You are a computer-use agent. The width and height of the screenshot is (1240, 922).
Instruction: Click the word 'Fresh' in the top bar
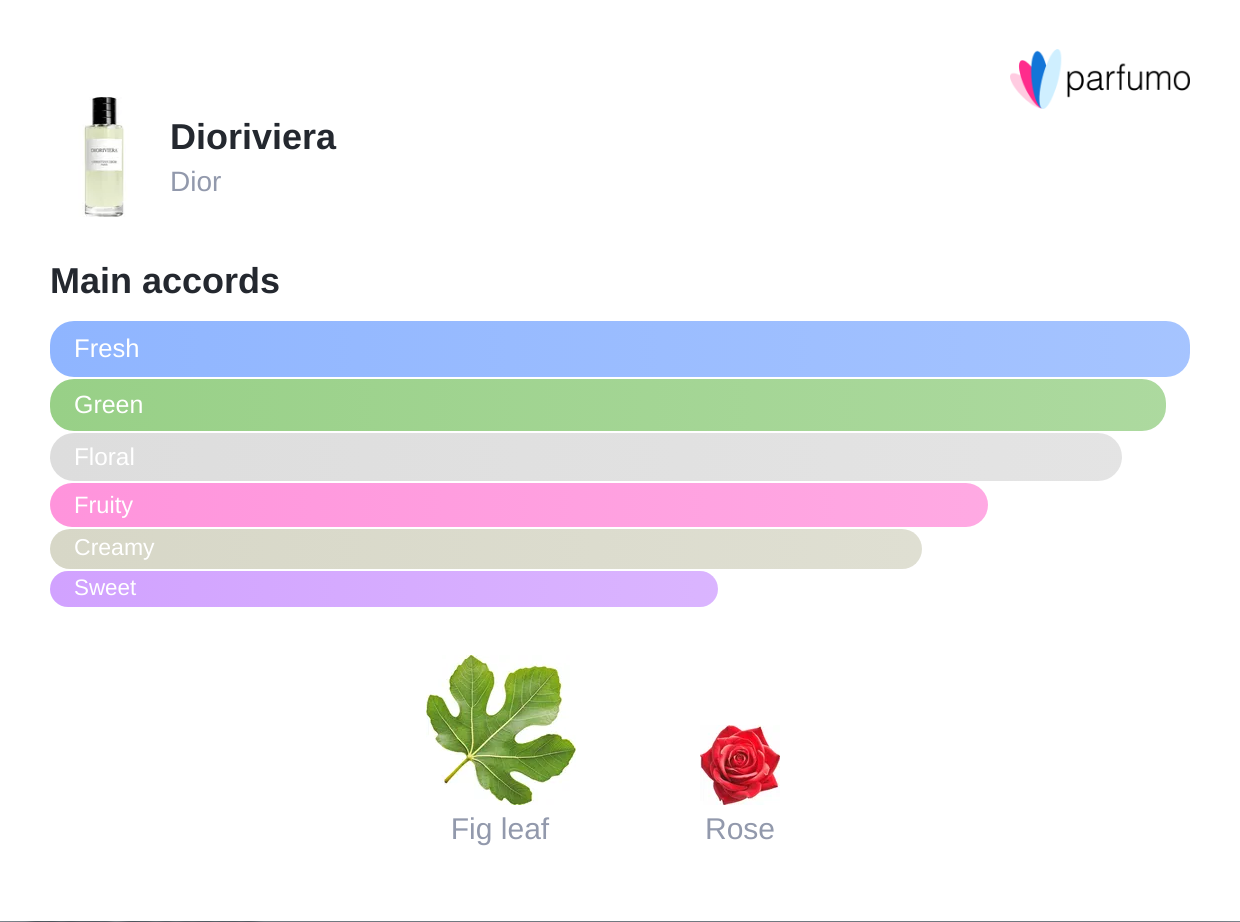click(x=106, y=349)
